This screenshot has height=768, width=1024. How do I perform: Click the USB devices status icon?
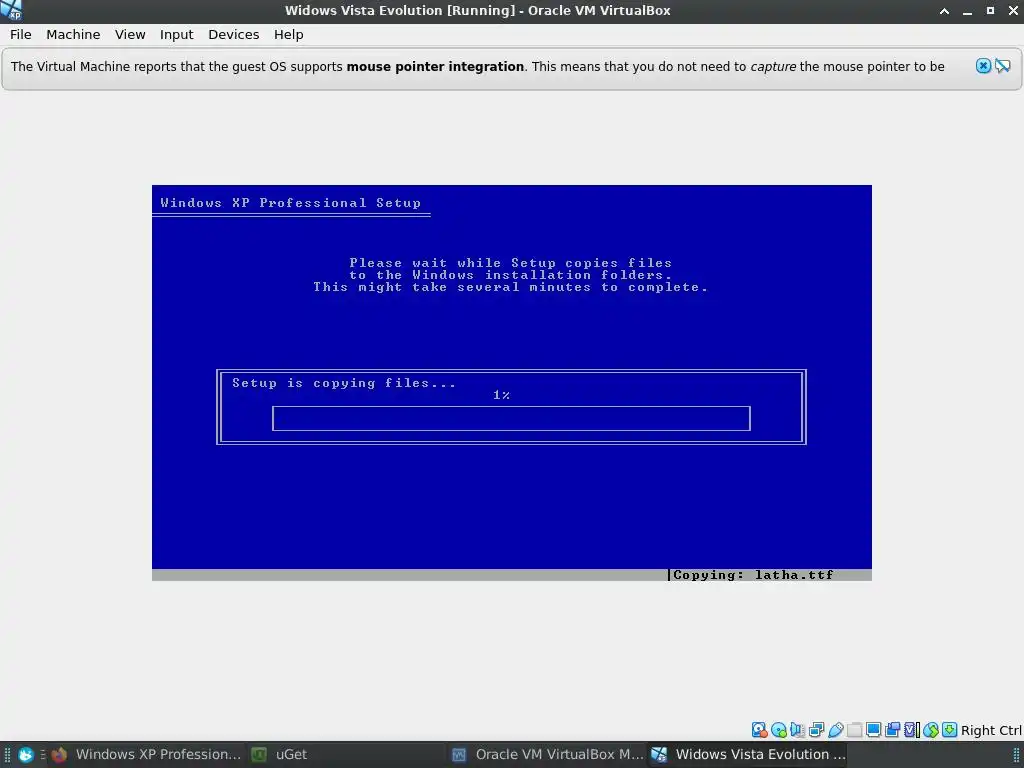(x=836, y=729)
